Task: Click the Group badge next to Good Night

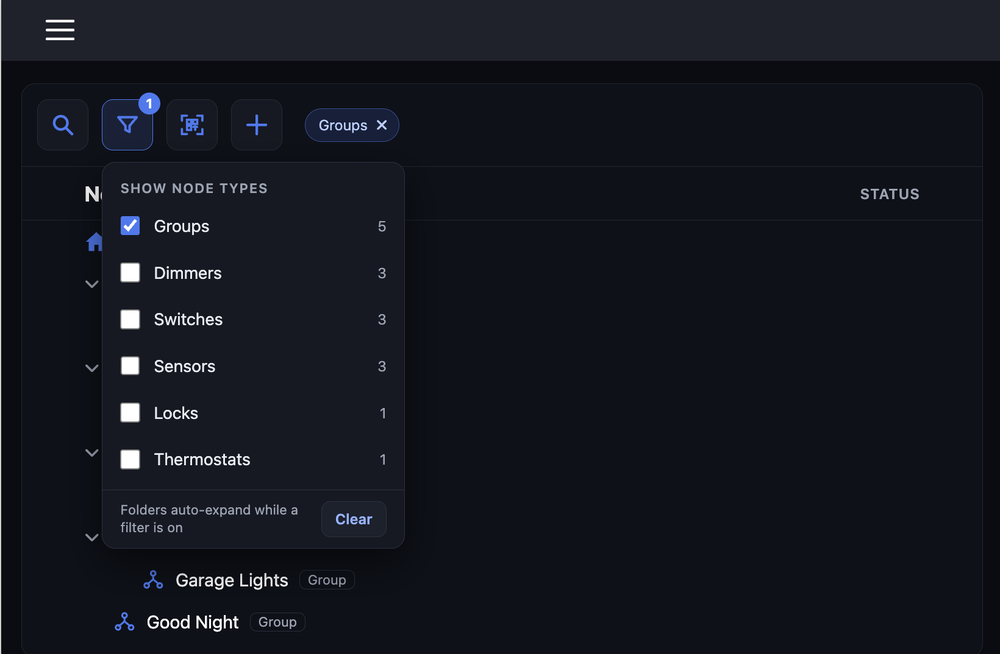Action: click(x=277, y=622)
